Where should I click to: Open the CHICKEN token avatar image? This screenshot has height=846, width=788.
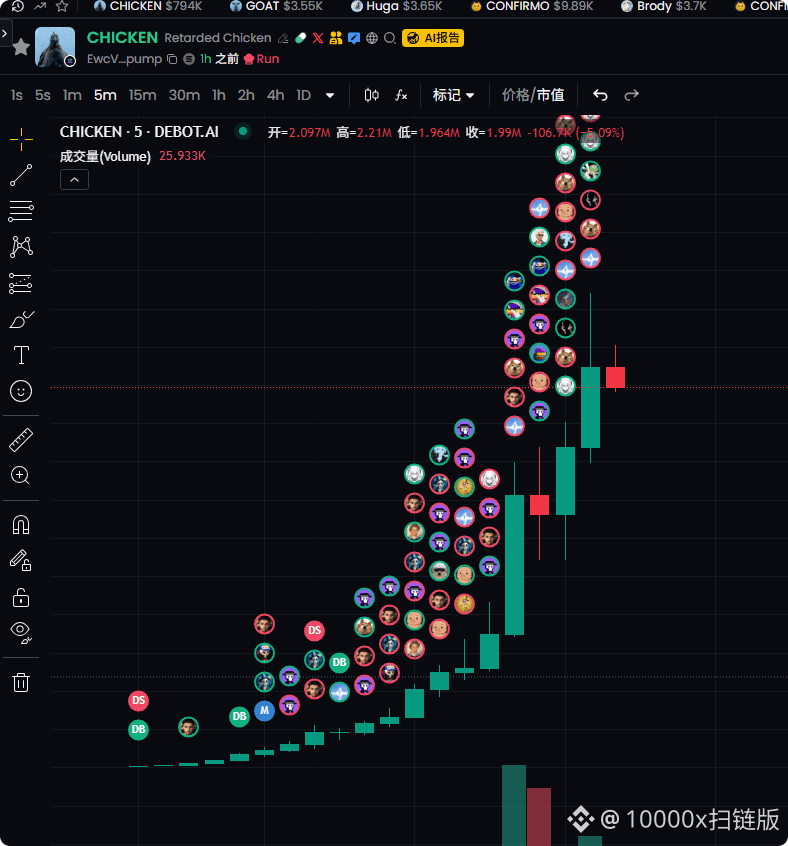pos(55,47)
